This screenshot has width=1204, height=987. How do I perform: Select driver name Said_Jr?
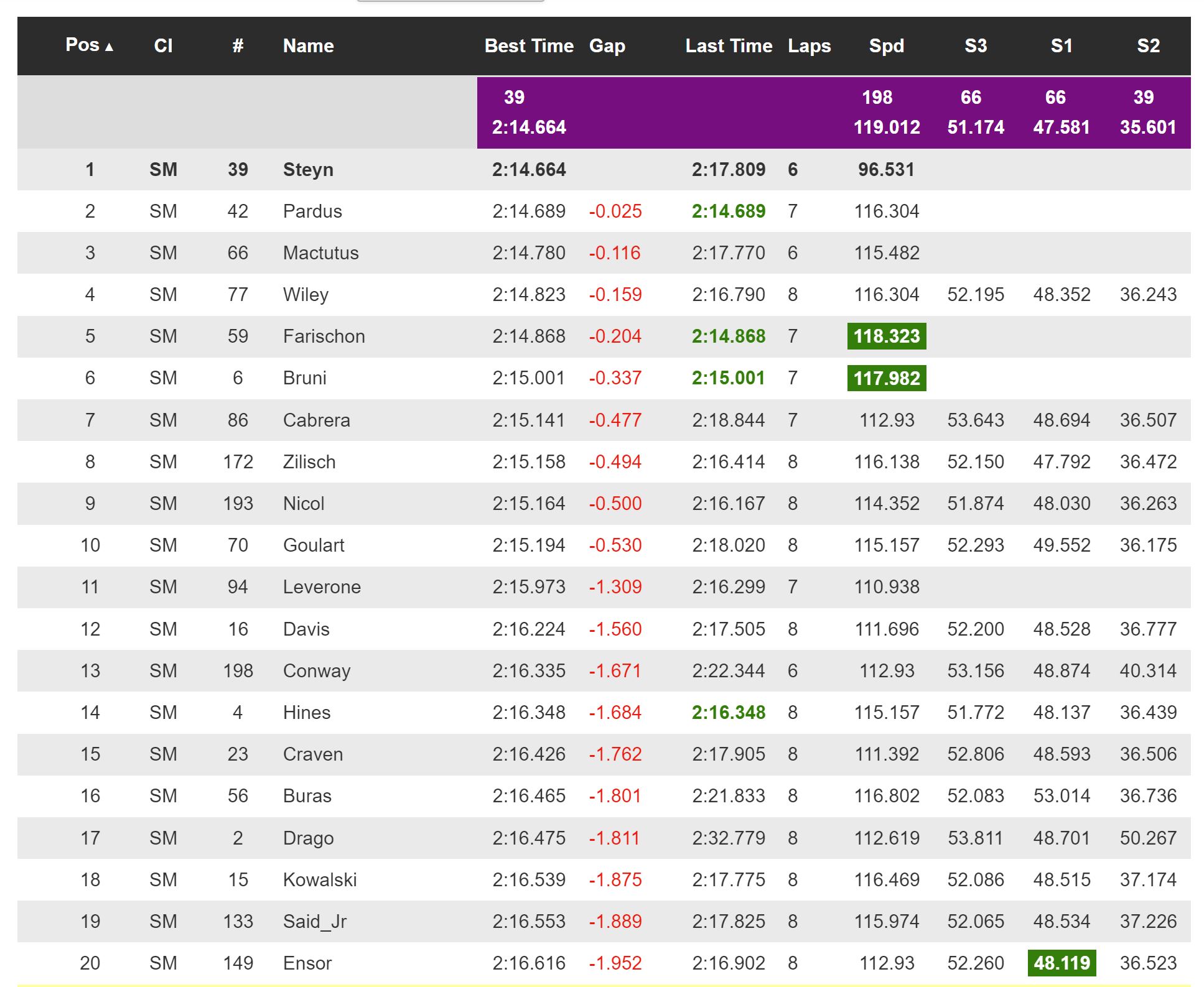314,922
